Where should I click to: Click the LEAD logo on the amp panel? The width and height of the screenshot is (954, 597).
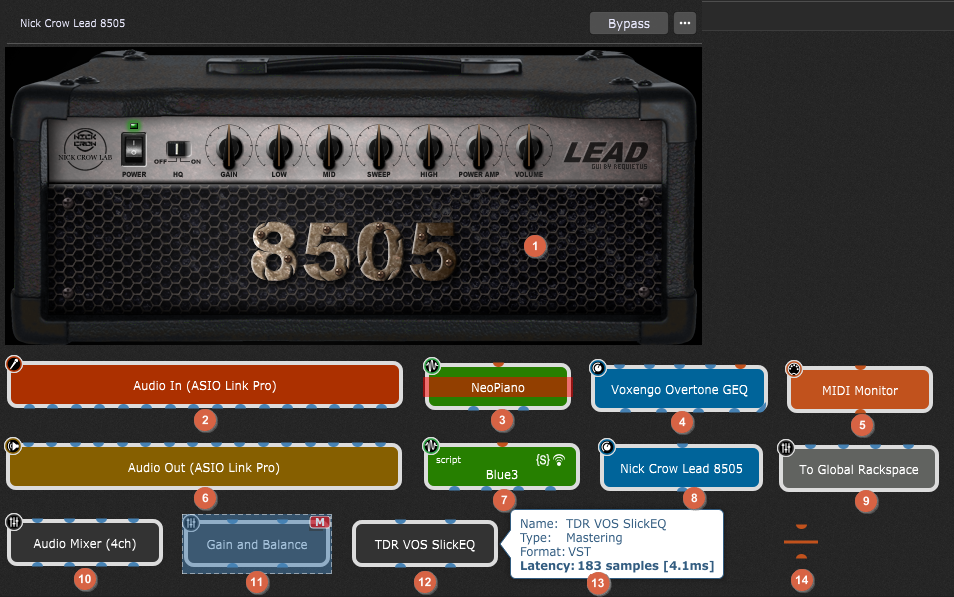coord(605,153)
